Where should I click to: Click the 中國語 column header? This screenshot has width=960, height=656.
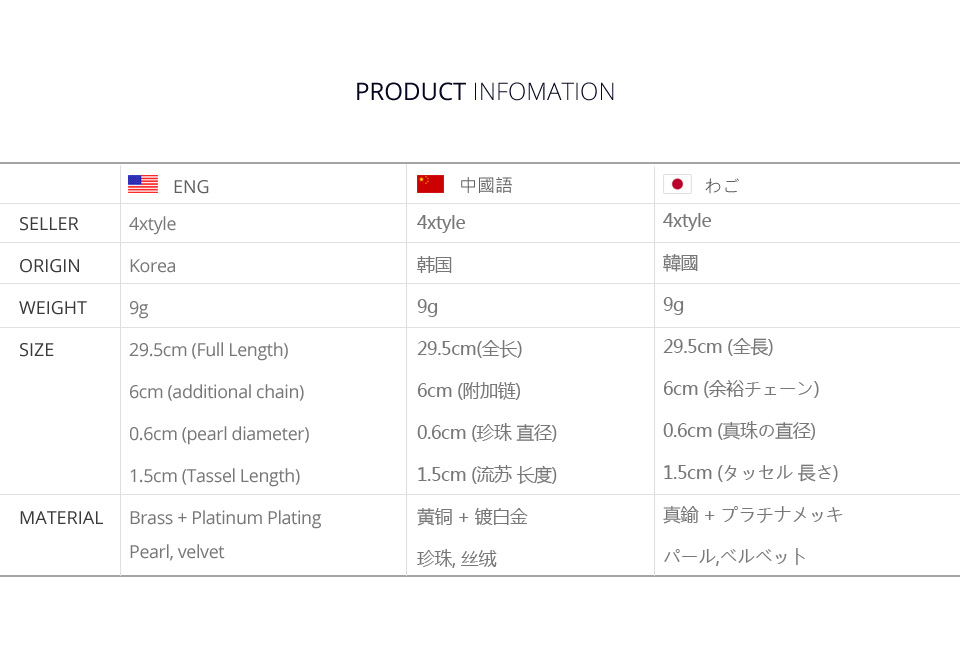pos(486,185)
